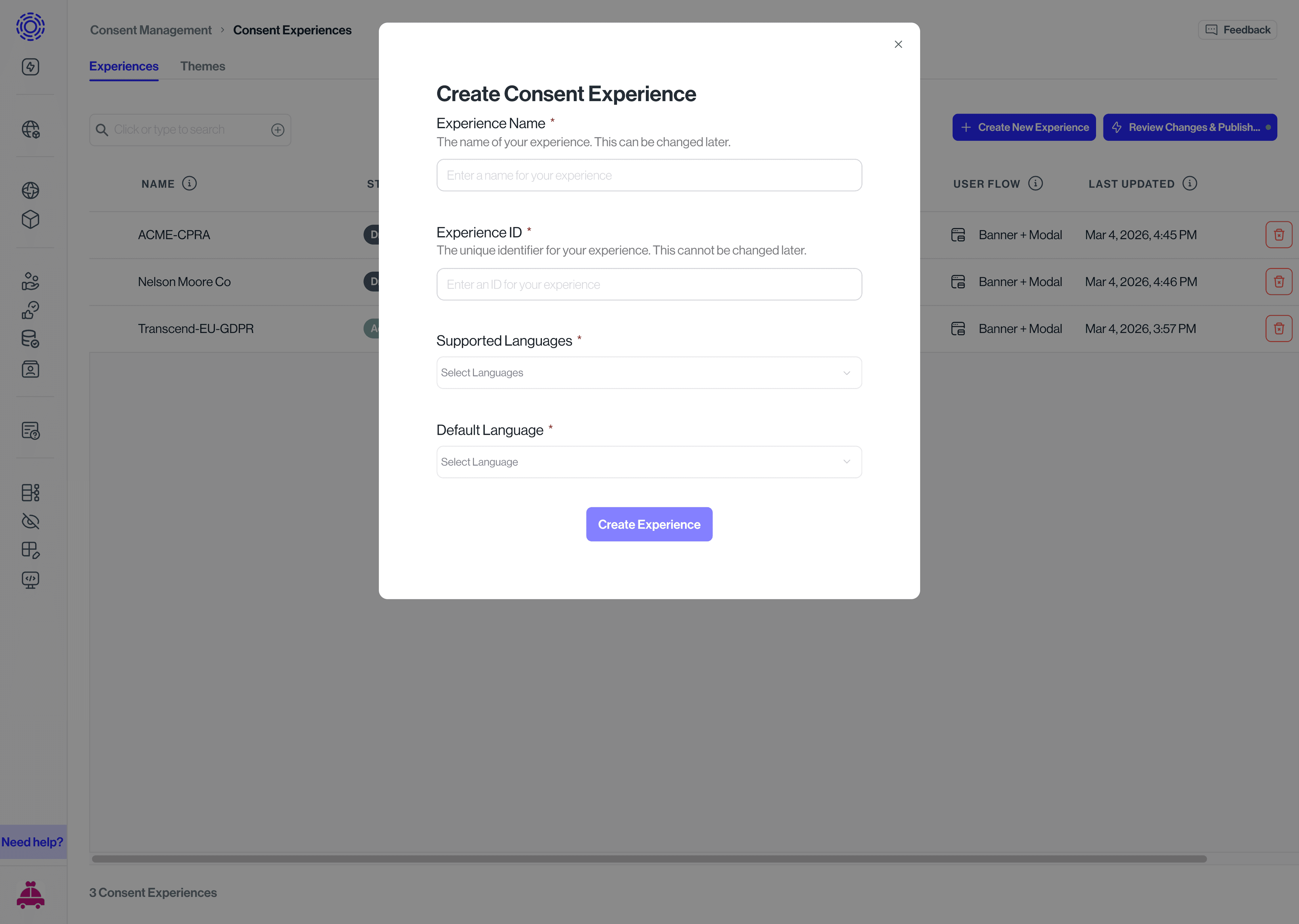Screen dimensions: 1299x924
Task: Select the crossed-out eye sidebar icon
Action: coord(30,521)
